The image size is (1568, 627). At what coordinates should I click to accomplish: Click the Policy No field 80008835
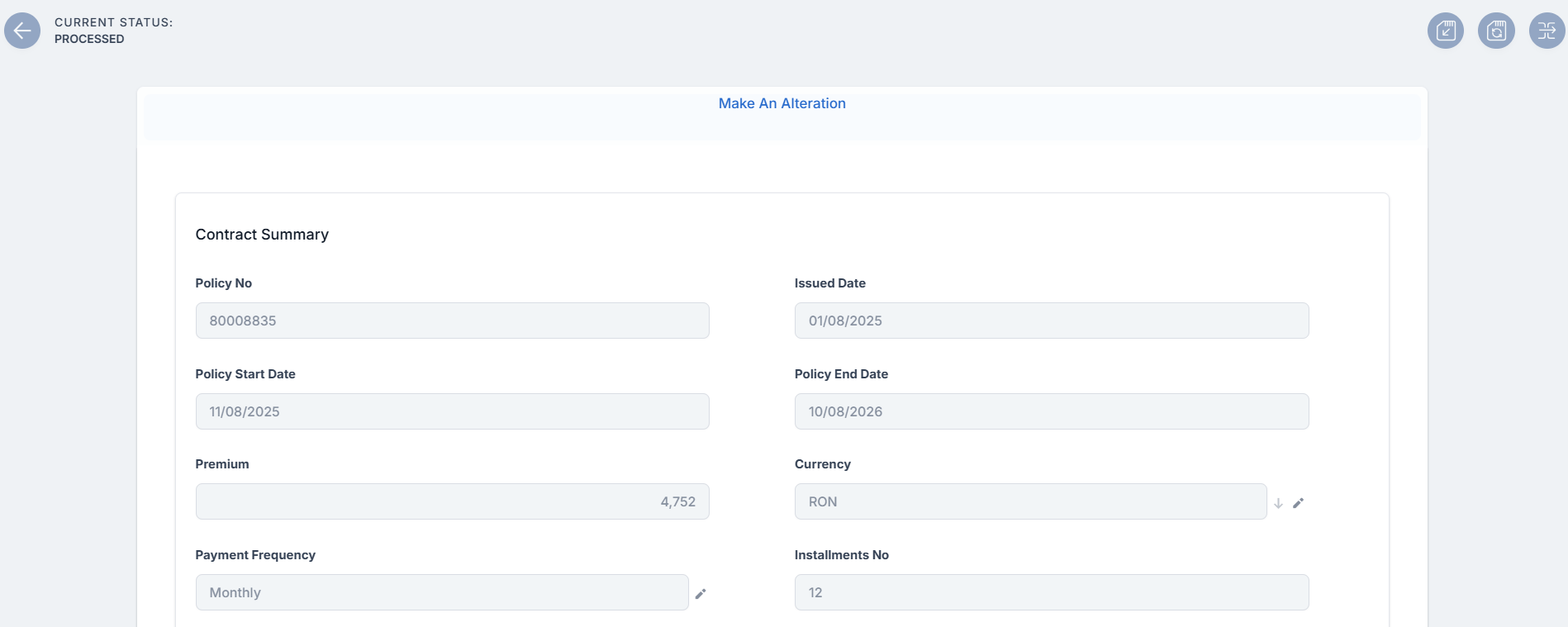pyautogui.click(x=452, y=321)
